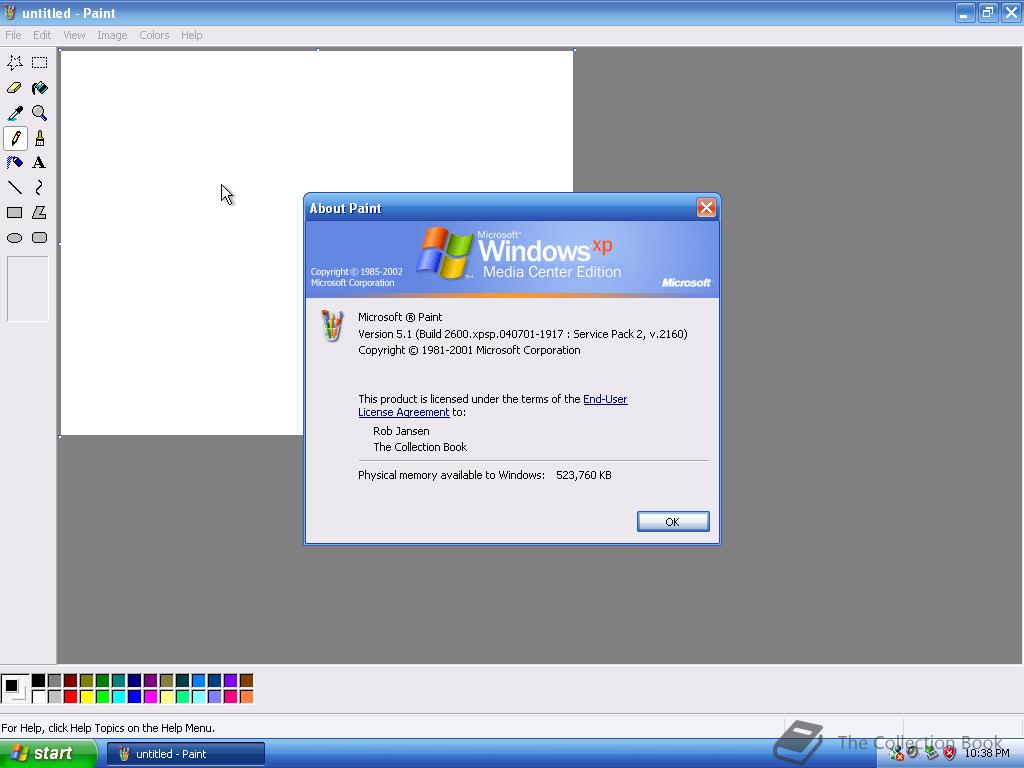Restore down the Paint window
Screen dimensions: 1024x768
click(x=987, y=12)
